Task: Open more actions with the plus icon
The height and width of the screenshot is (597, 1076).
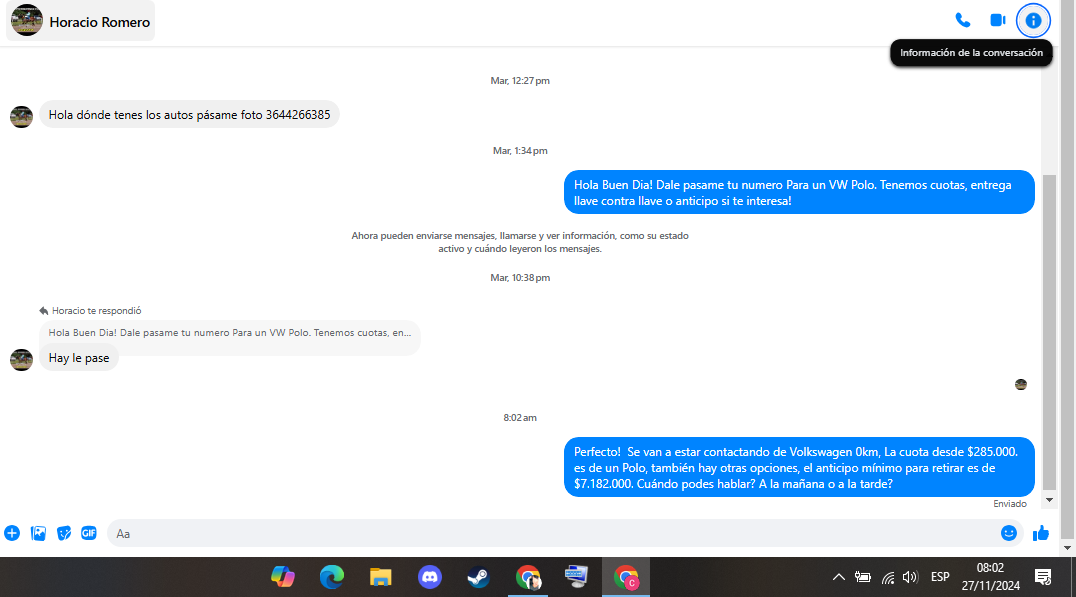Action: pyautogui.click(x=12, y=533)
